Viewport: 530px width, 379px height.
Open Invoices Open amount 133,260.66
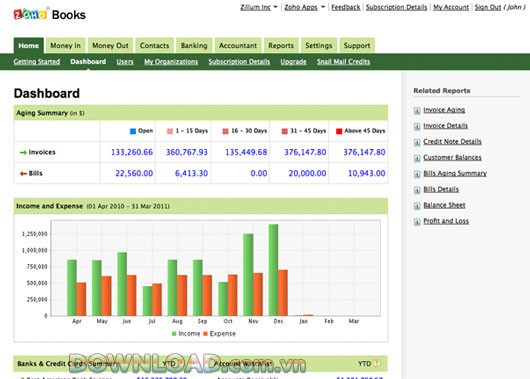pyautogui.click(x=132, y=152)
